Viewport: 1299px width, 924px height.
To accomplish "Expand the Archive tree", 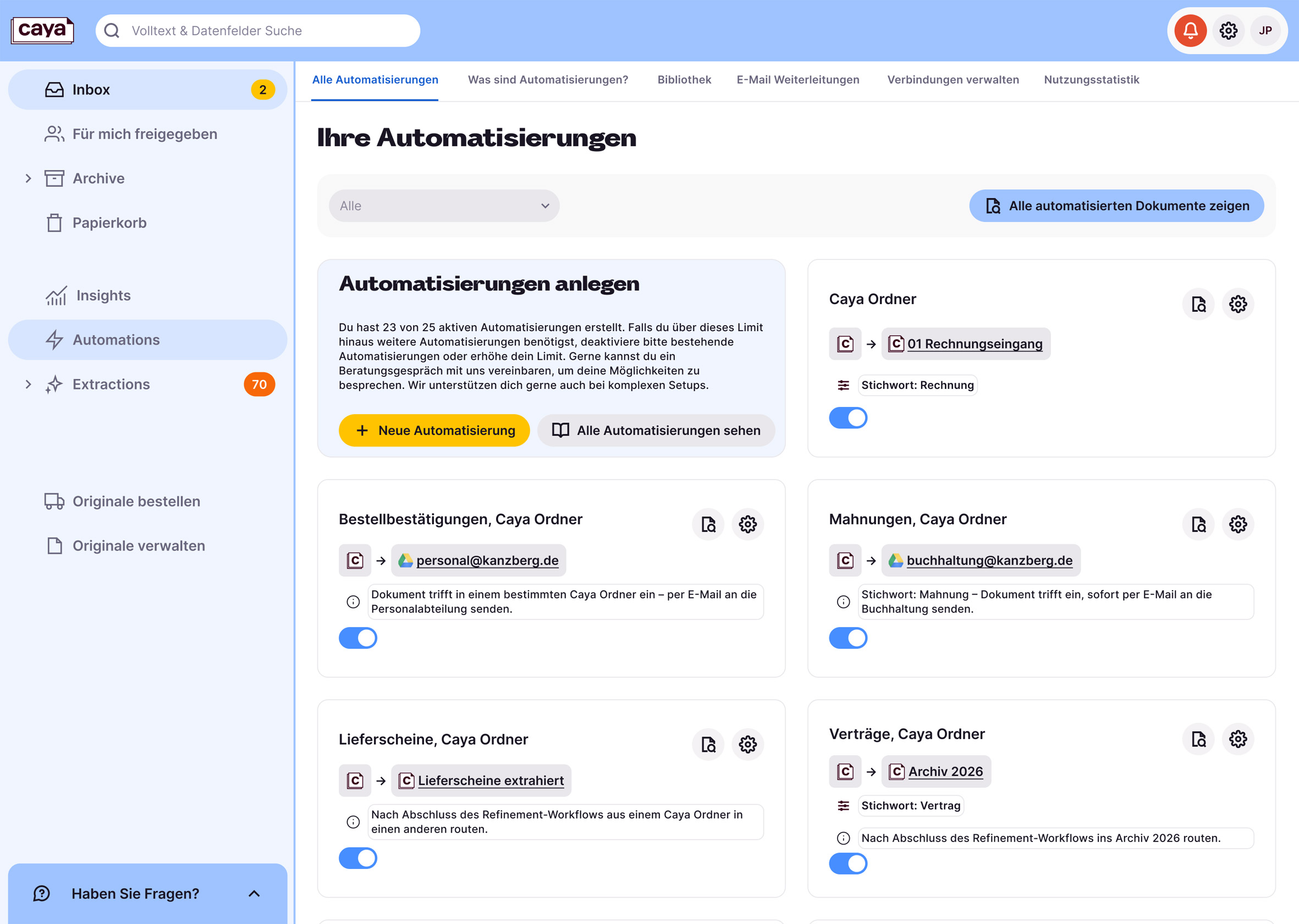I will pos(29,179).
